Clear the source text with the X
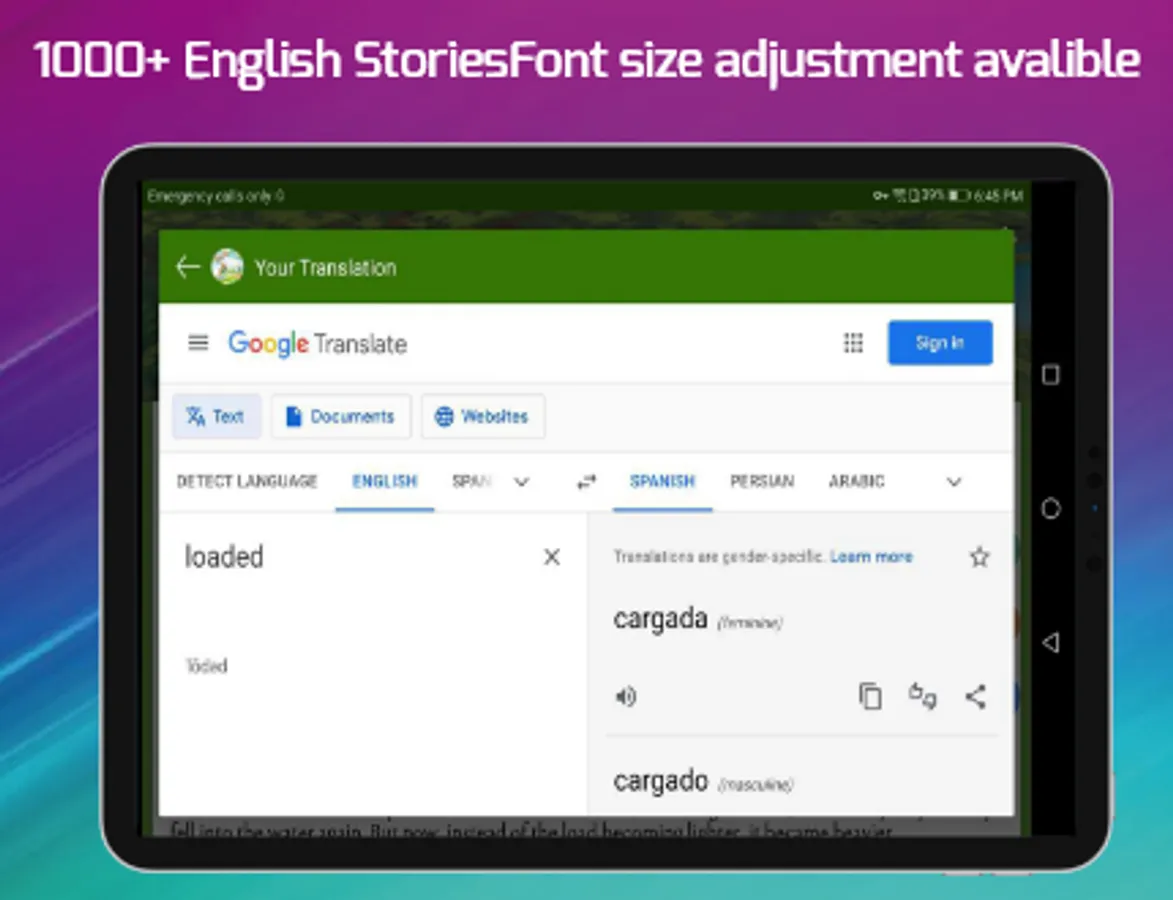This screenshot has width=1173, height=900. click(x=551, y=557)
